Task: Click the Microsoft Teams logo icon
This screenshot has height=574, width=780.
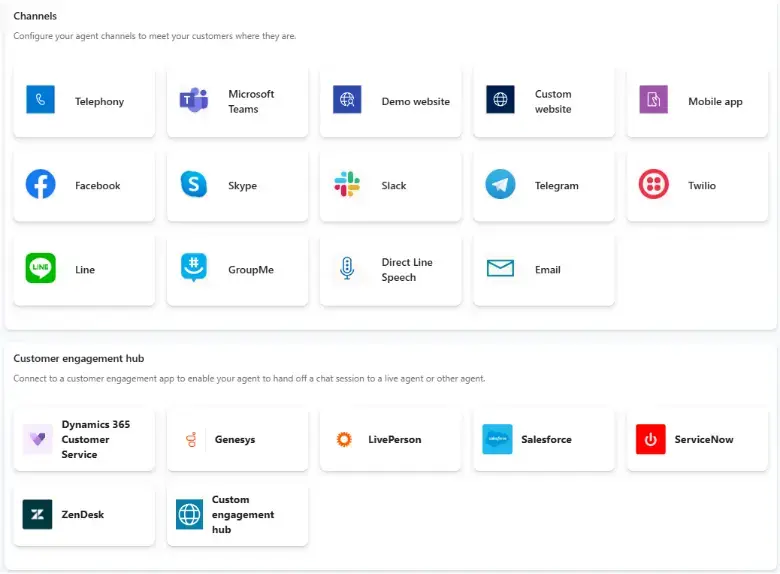Action: click(194, 99)
